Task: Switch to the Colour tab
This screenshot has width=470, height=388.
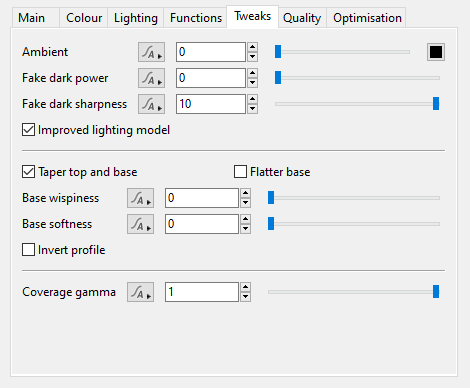Action: (x=84, y=18)
